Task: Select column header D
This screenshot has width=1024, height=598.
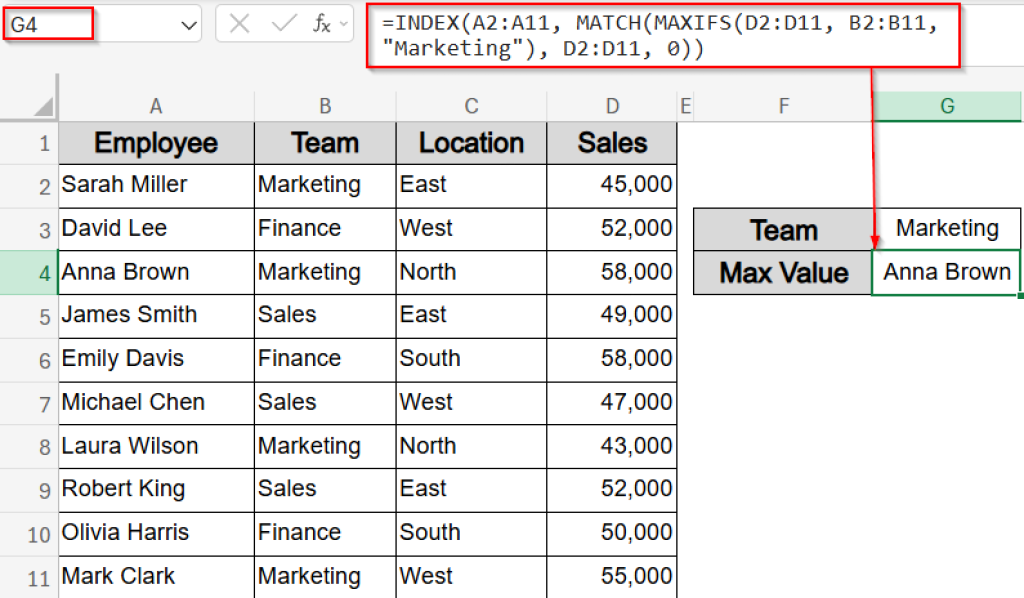Action: pyautogui.click(x=611, y=103)
